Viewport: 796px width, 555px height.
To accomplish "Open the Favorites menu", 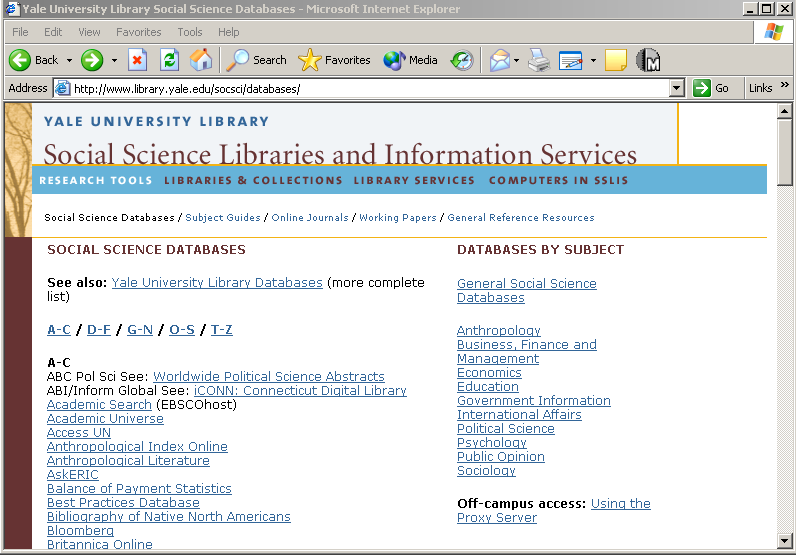I will click(x=138, y=32).
